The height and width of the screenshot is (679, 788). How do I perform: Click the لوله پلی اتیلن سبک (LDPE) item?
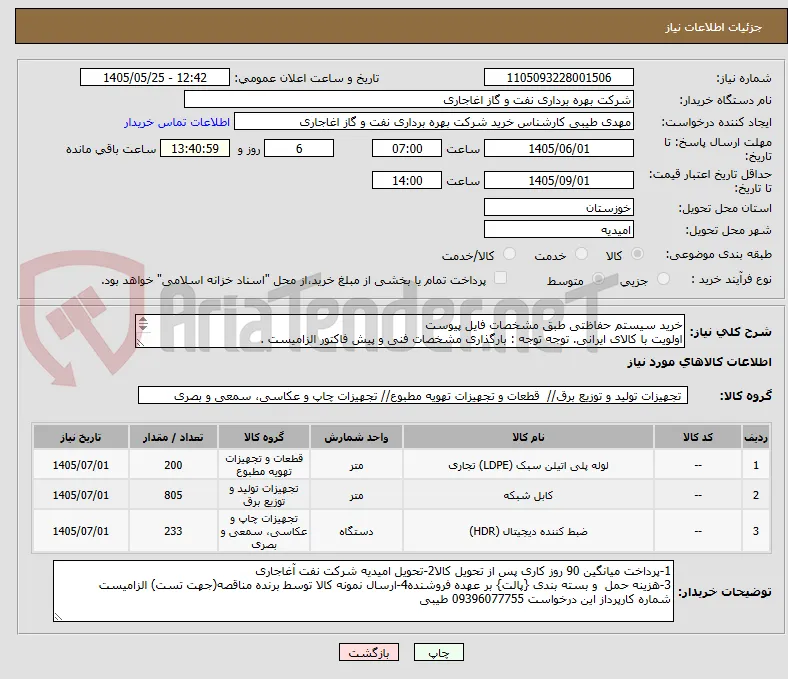click(528, 465)
